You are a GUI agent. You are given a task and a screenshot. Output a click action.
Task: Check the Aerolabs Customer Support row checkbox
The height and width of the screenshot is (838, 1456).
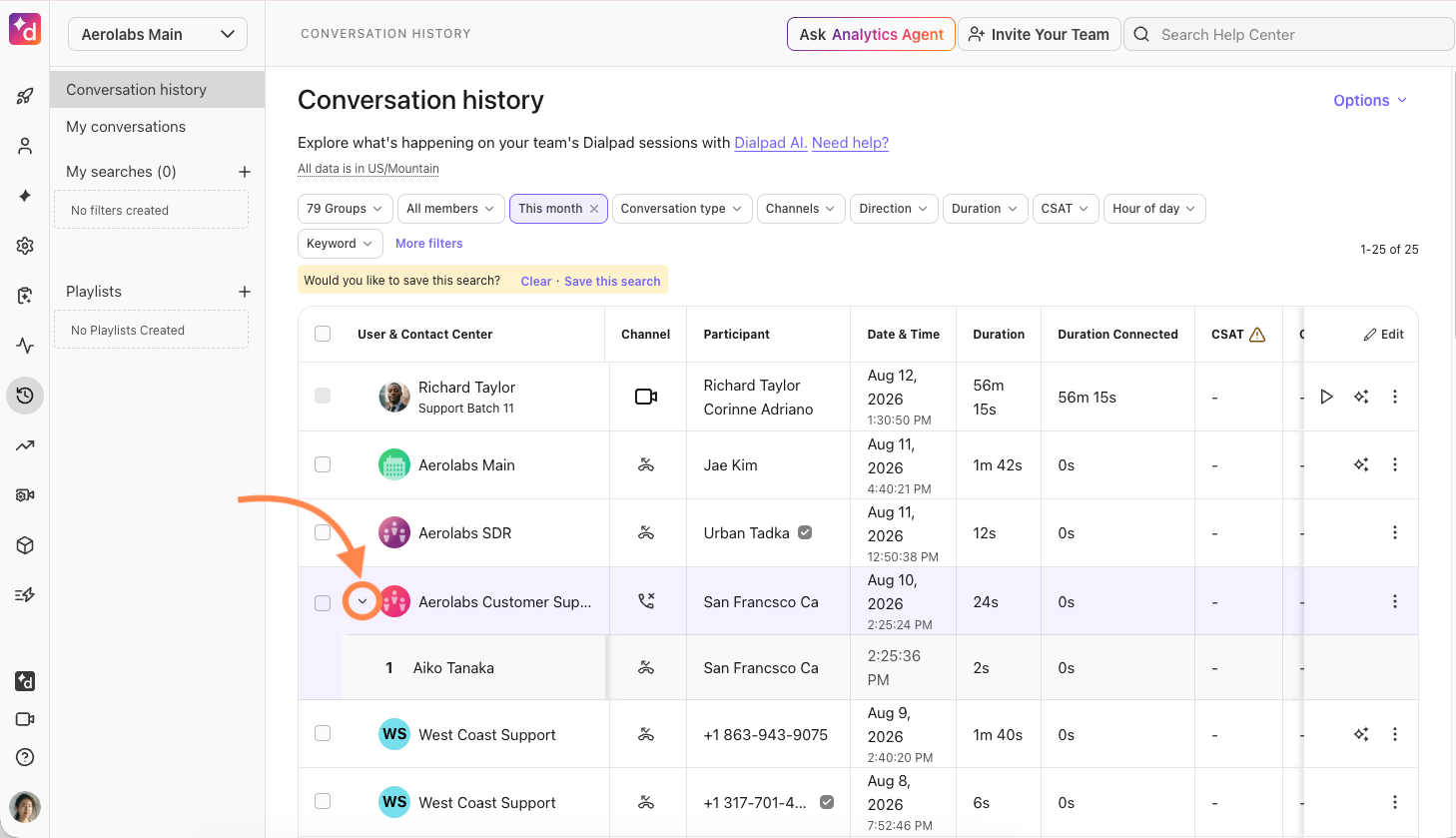(323, 603)
